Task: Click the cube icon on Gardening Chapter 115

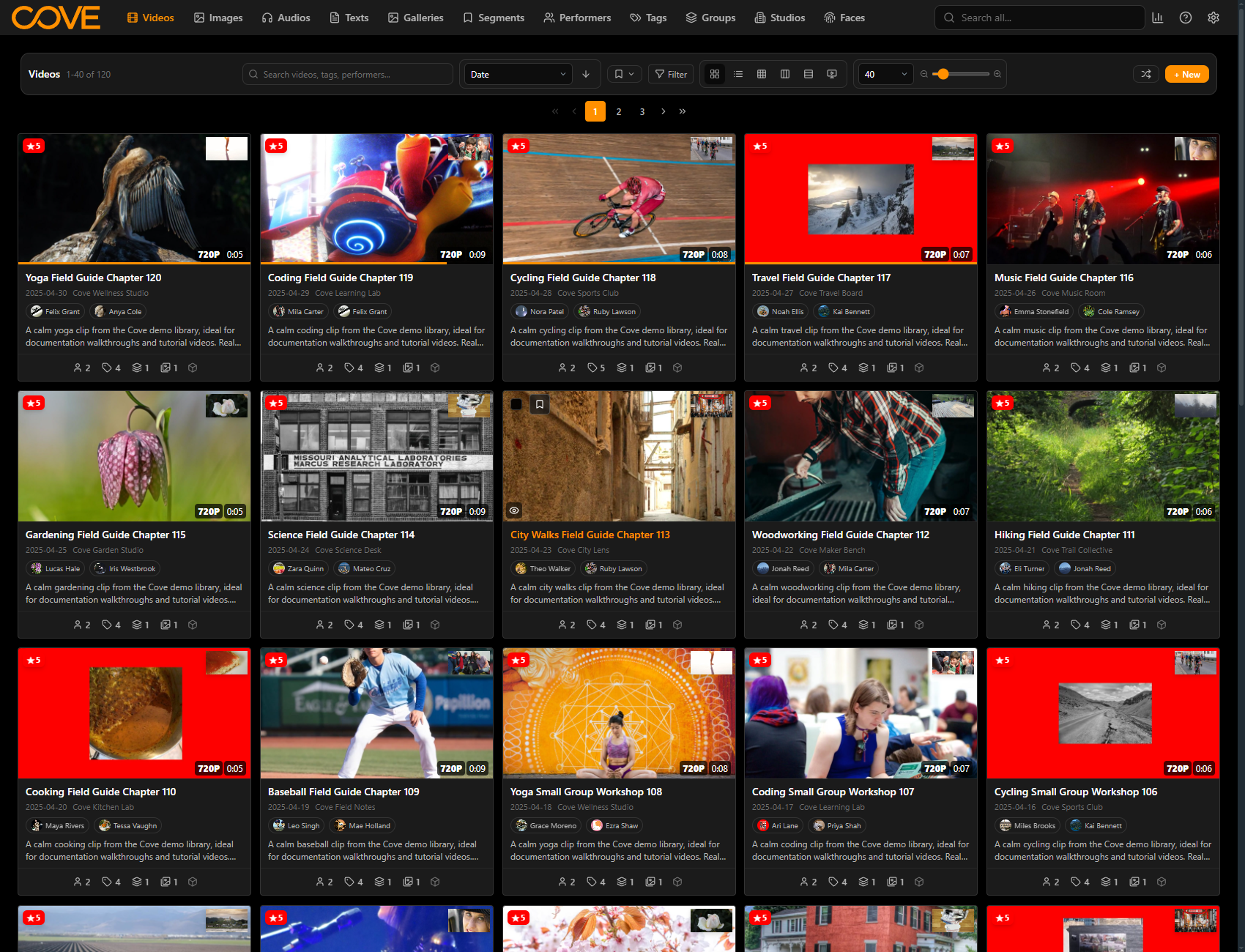Action: (193, 625)
